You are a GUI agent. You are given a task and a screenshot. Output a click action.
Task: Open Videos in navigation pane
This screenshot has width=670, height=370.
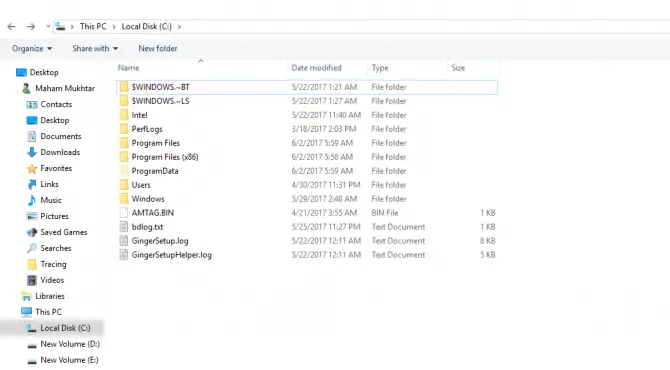click(45, 280)
